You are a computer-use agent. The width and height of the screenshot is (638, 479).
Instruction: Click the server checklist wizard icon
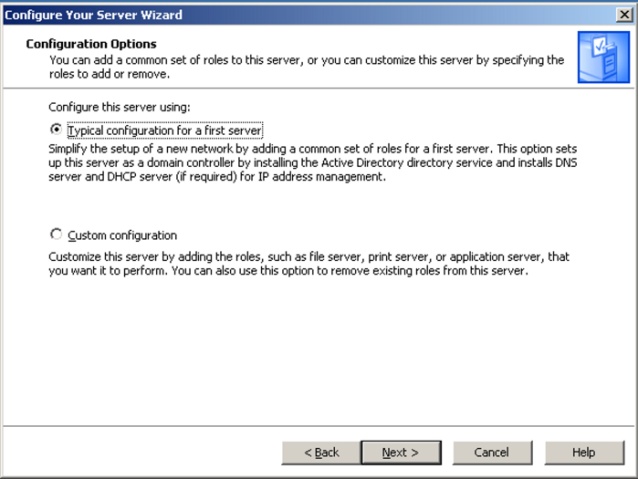[x=603, y=57]
